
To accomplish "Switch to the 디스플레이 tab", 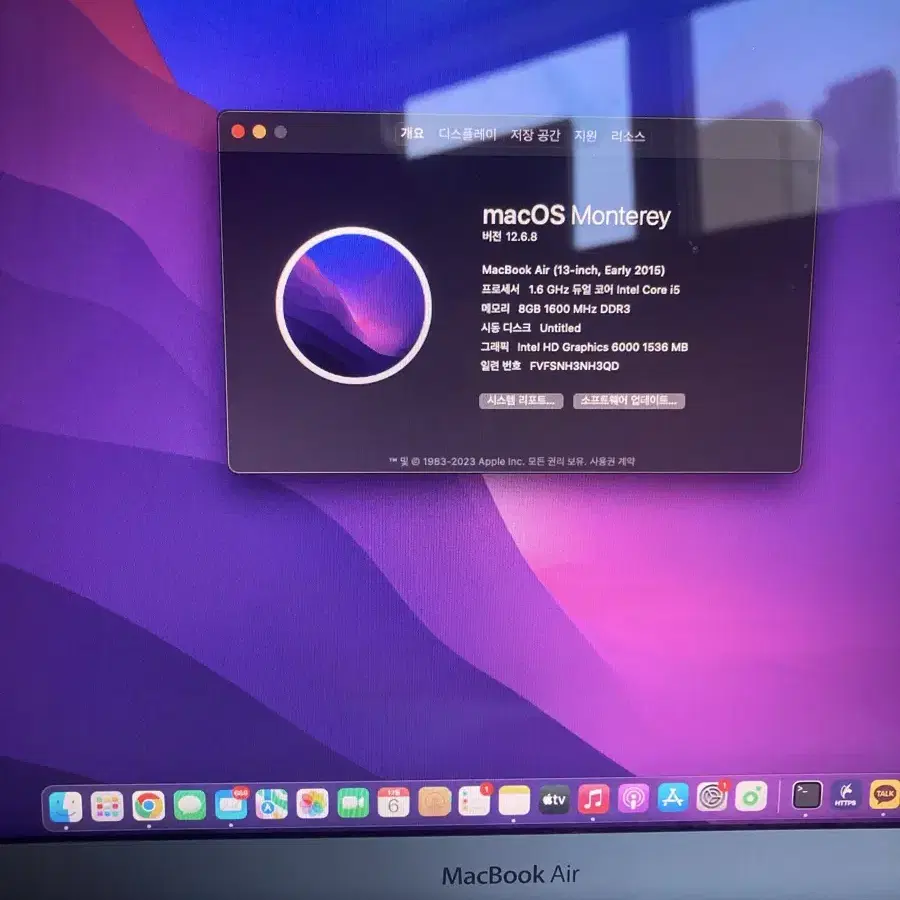I will [x=468, y=134].
